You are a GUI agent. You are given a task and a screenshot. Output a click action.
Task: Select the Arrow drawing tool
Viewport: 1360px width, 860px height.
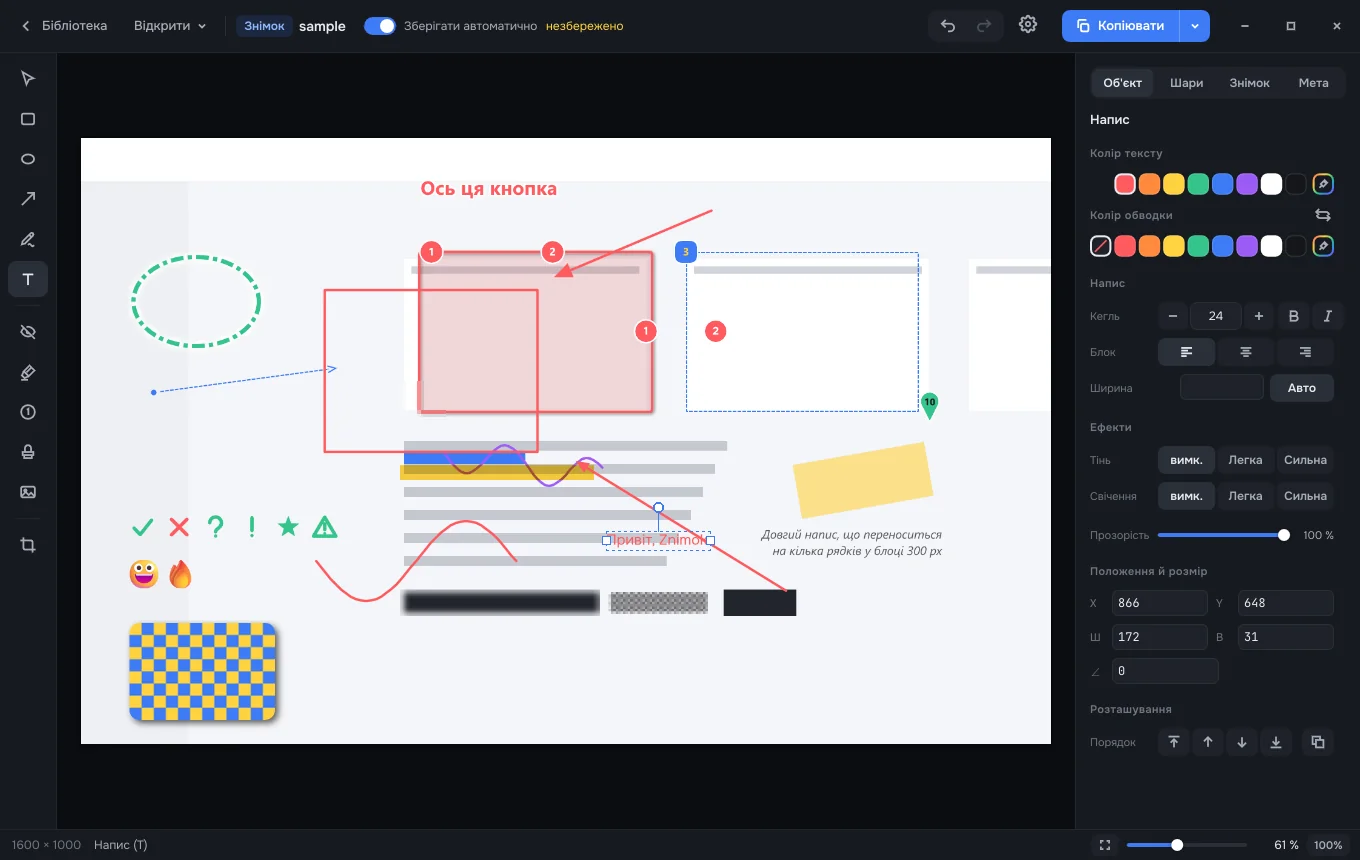(x=28, y=199)
